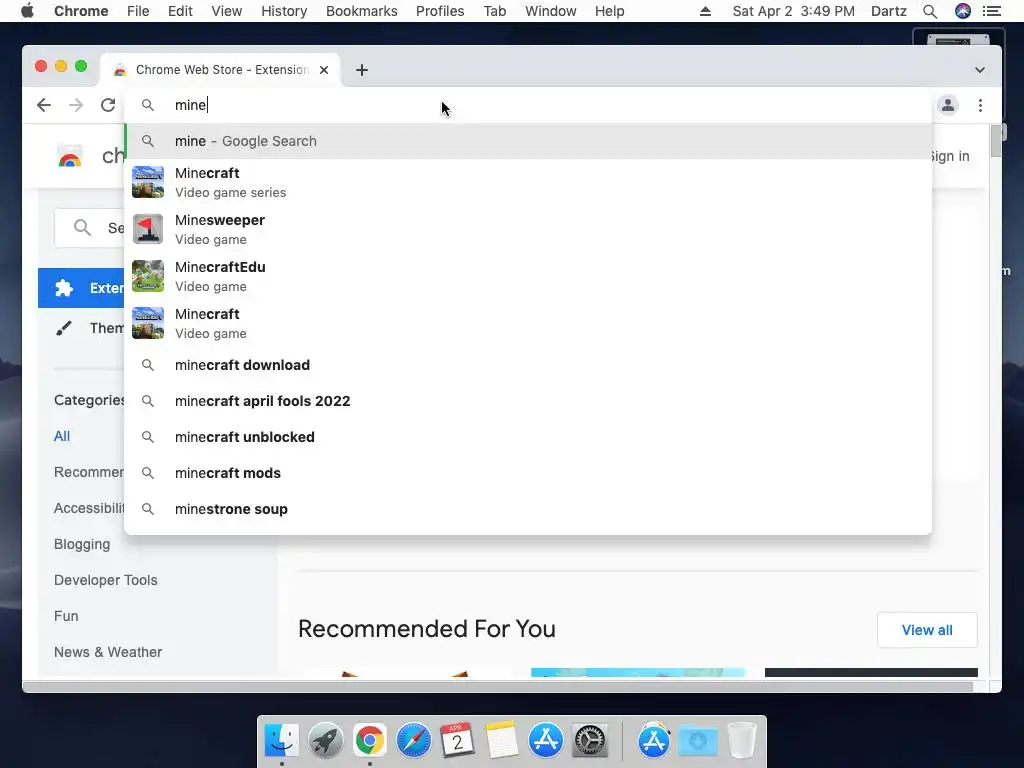The image size is (1024, 768).
Task: Open Finder from the Dock
Action: pos(281,740)
